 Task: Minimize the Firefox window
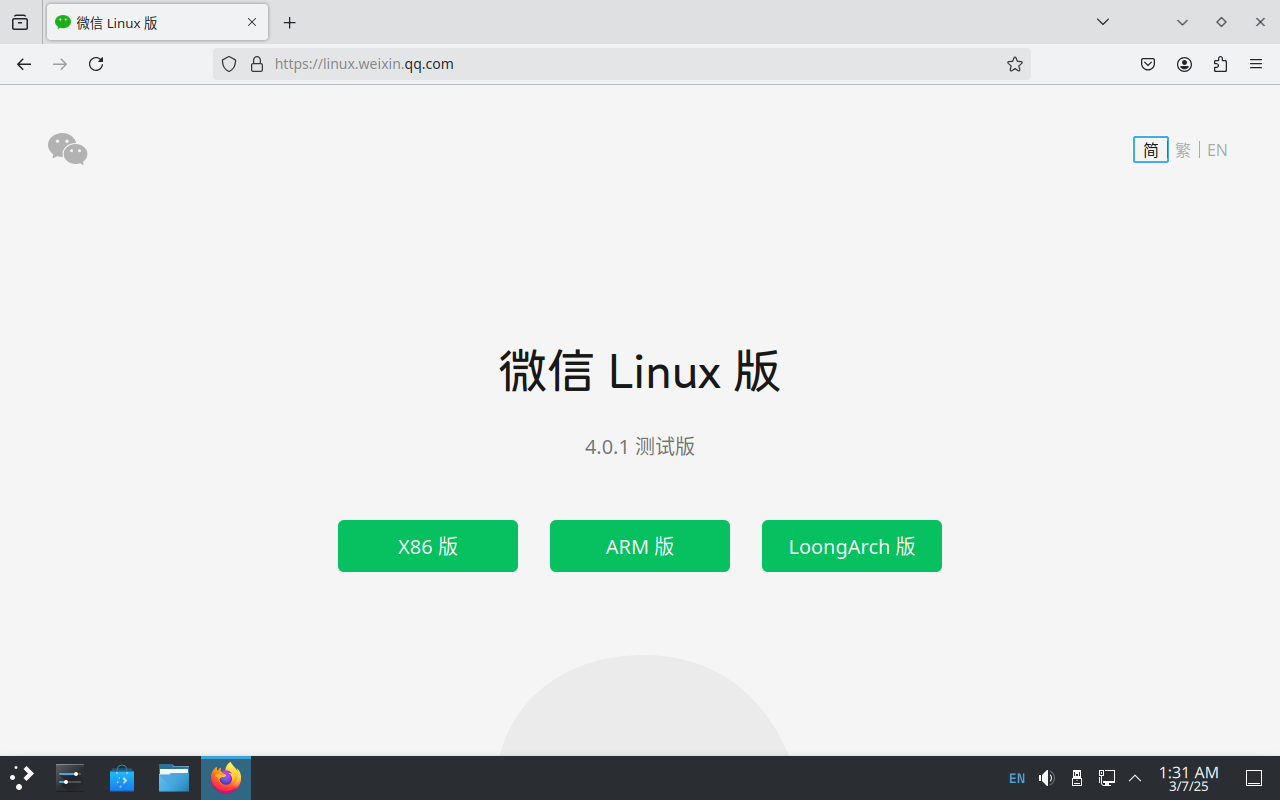click(x=1182, y=22)
